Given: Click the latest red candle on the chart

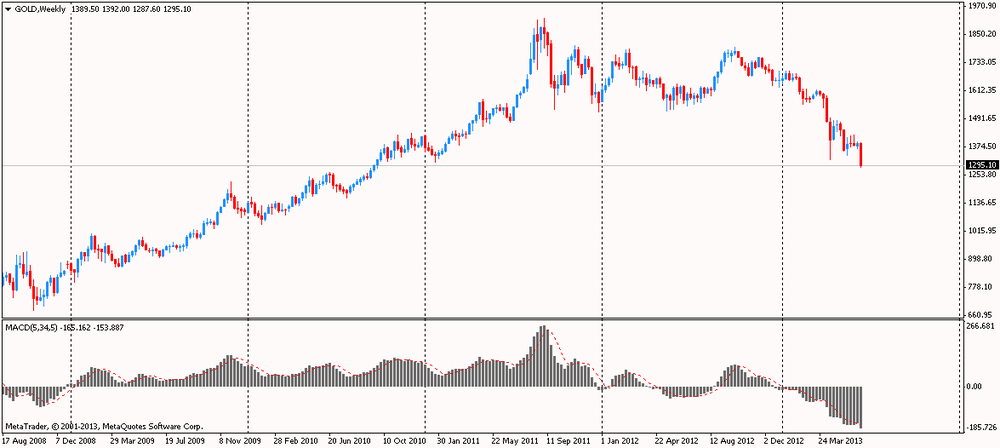Looking at the screenshot, I should 861,155.
